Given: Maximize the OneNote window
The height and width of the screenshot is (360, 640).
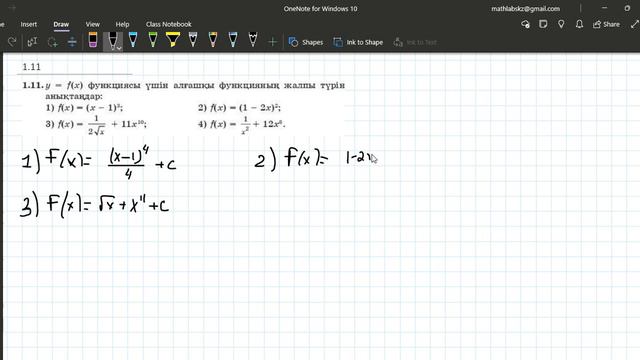Looking at the screenshot, I should point(627,8).
